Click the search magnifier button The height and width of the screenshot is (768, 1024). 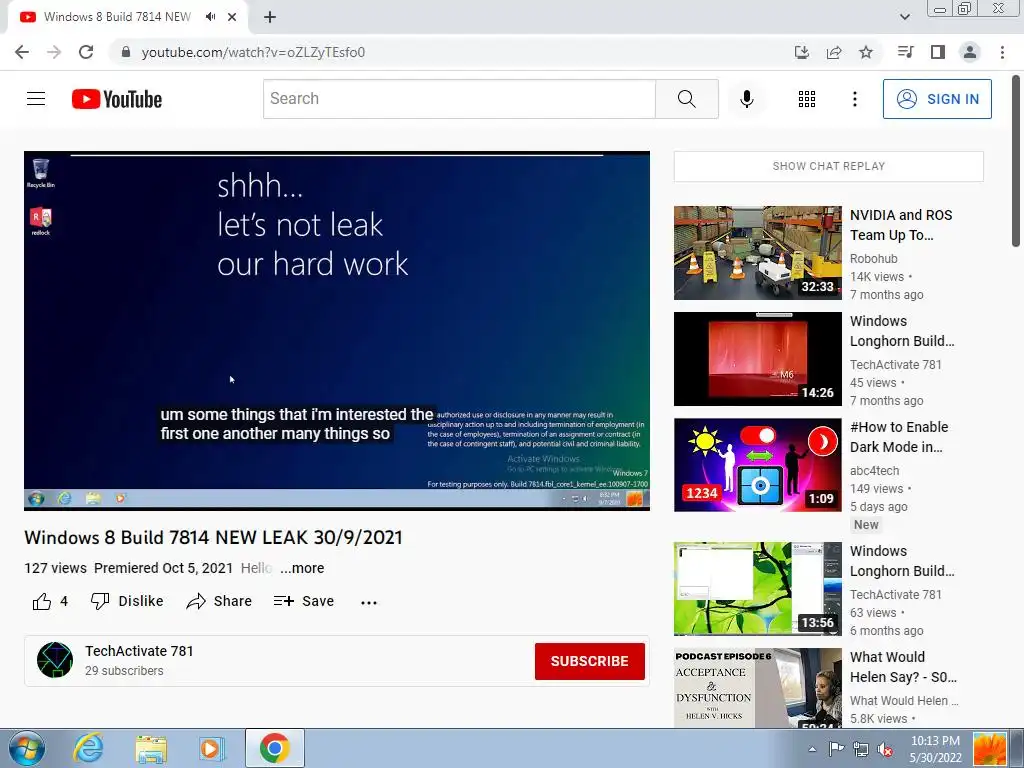coord(686,99)
